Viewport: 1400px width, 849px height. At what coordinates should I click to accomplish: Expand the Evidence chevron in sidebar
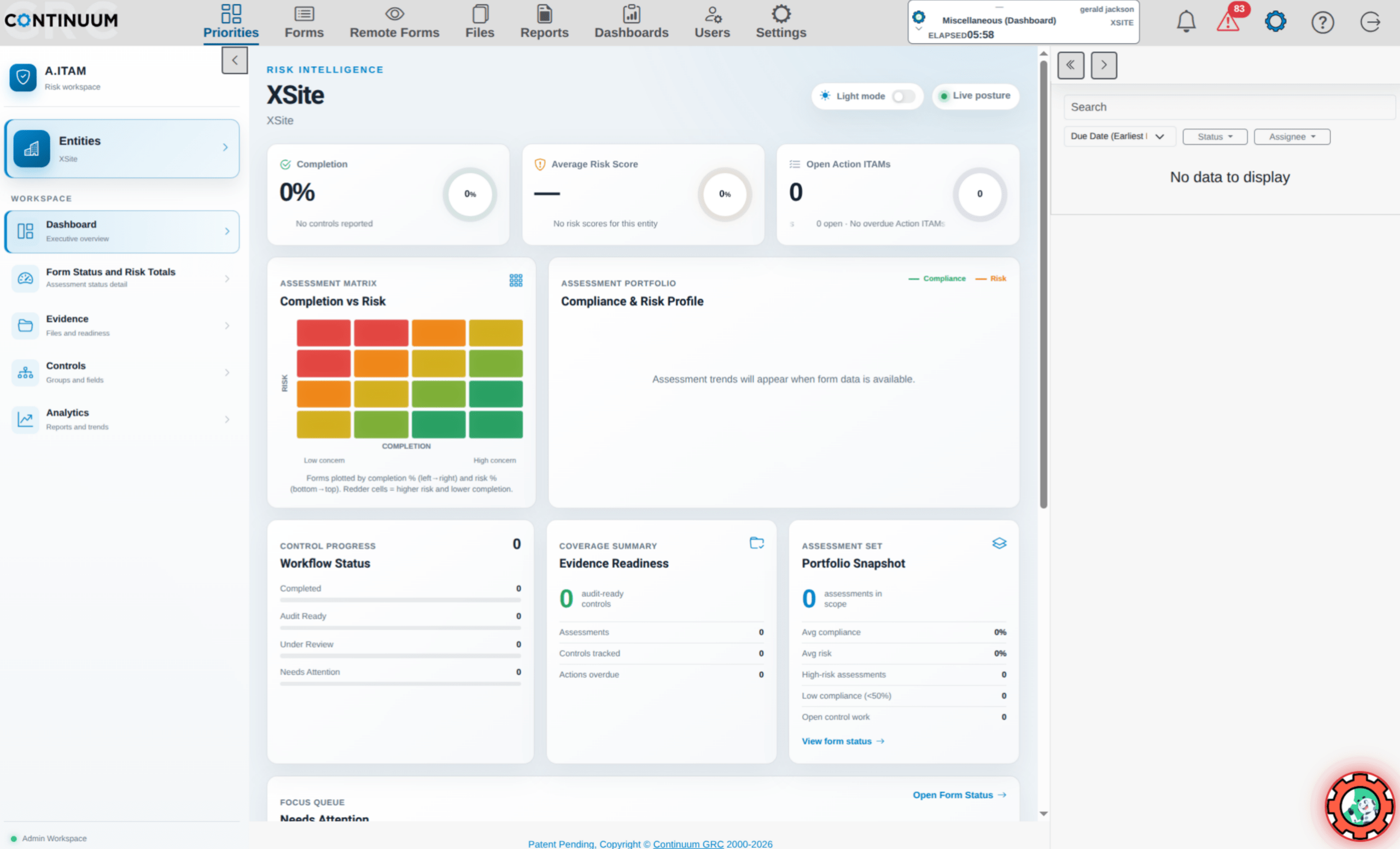pyautogui.click(x=227, y=325)
